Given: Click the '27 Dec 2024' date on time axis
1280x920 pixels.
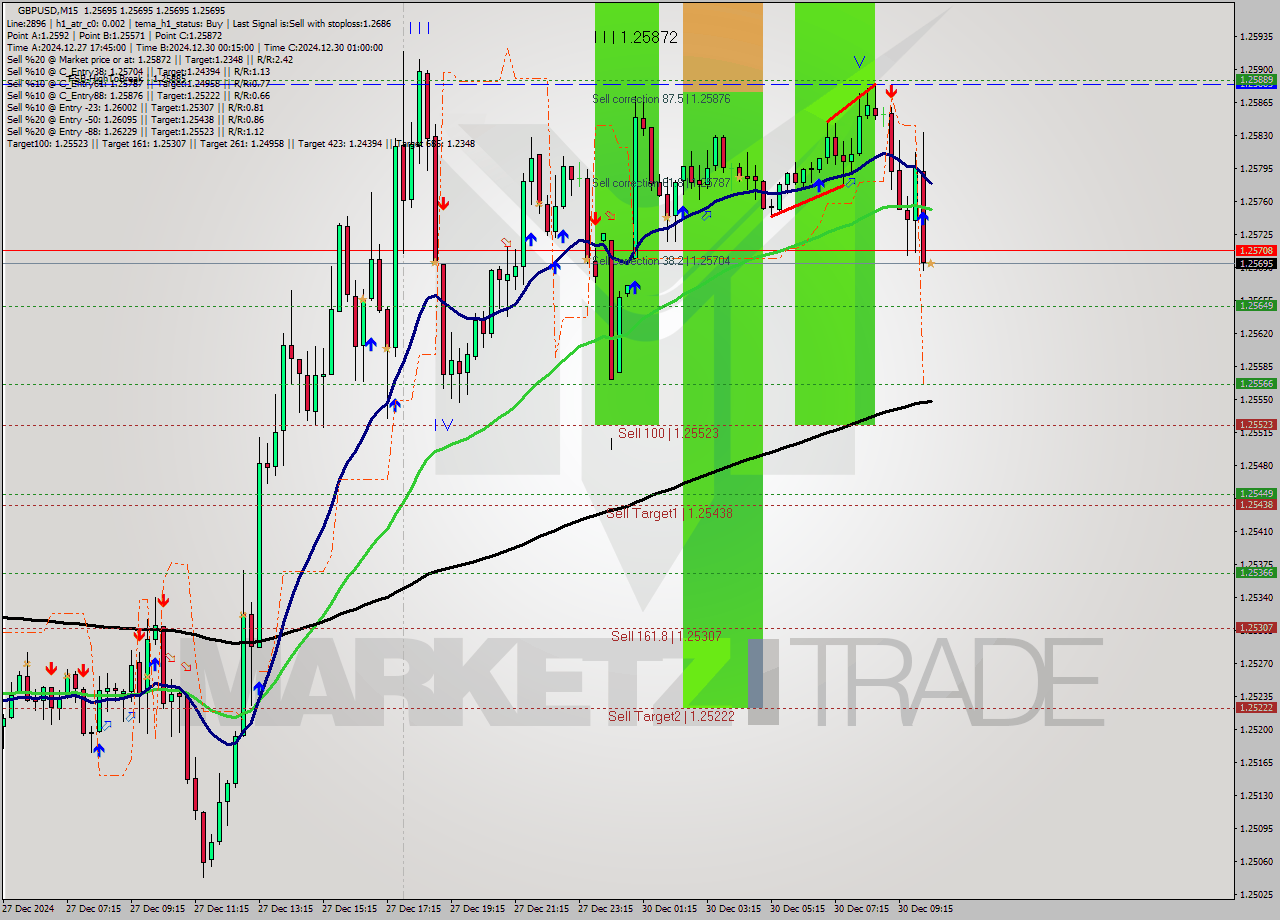Looking at the screenshot, I should [x=29, y=909].
